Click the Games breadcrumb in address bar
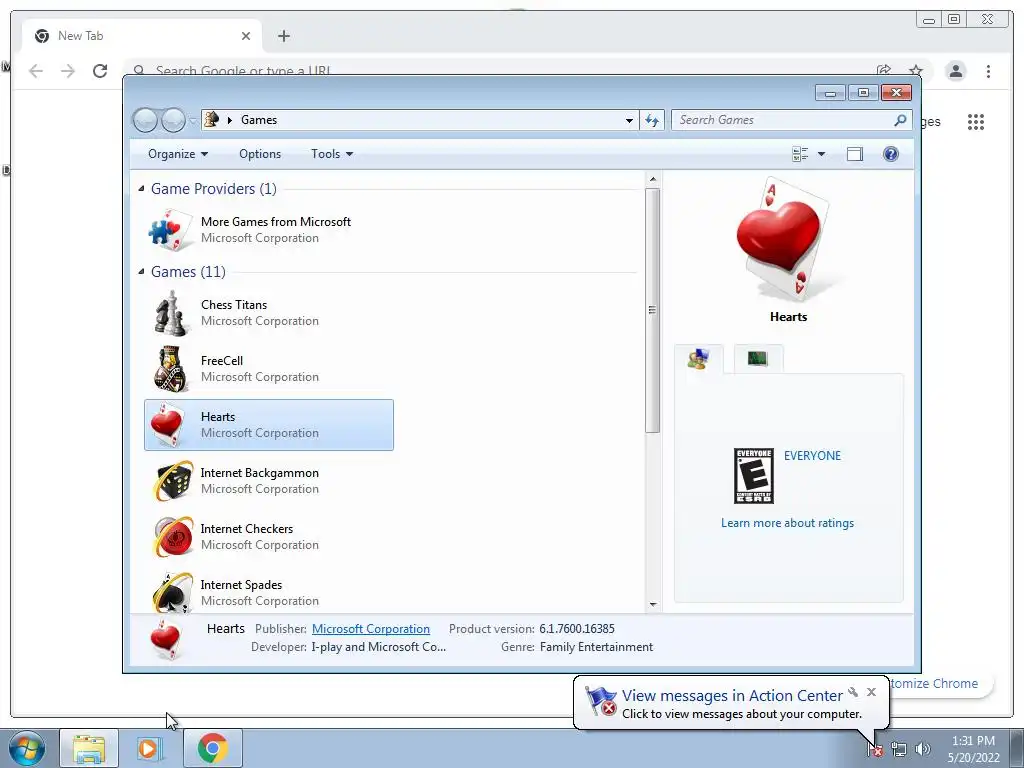Viewport: 1024px width, 768px height. (x=259, y=120)
